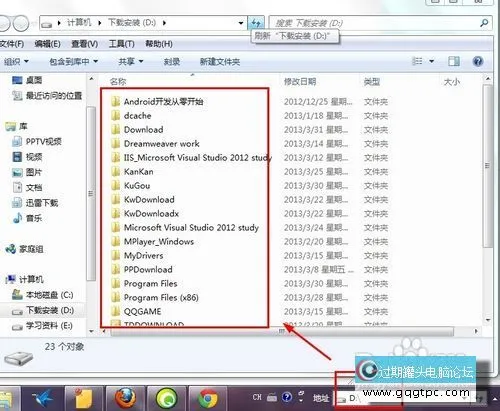The image size is (500, 411).
Task: Select 学习资料 (E:) drive
Action: coord(42,326)
